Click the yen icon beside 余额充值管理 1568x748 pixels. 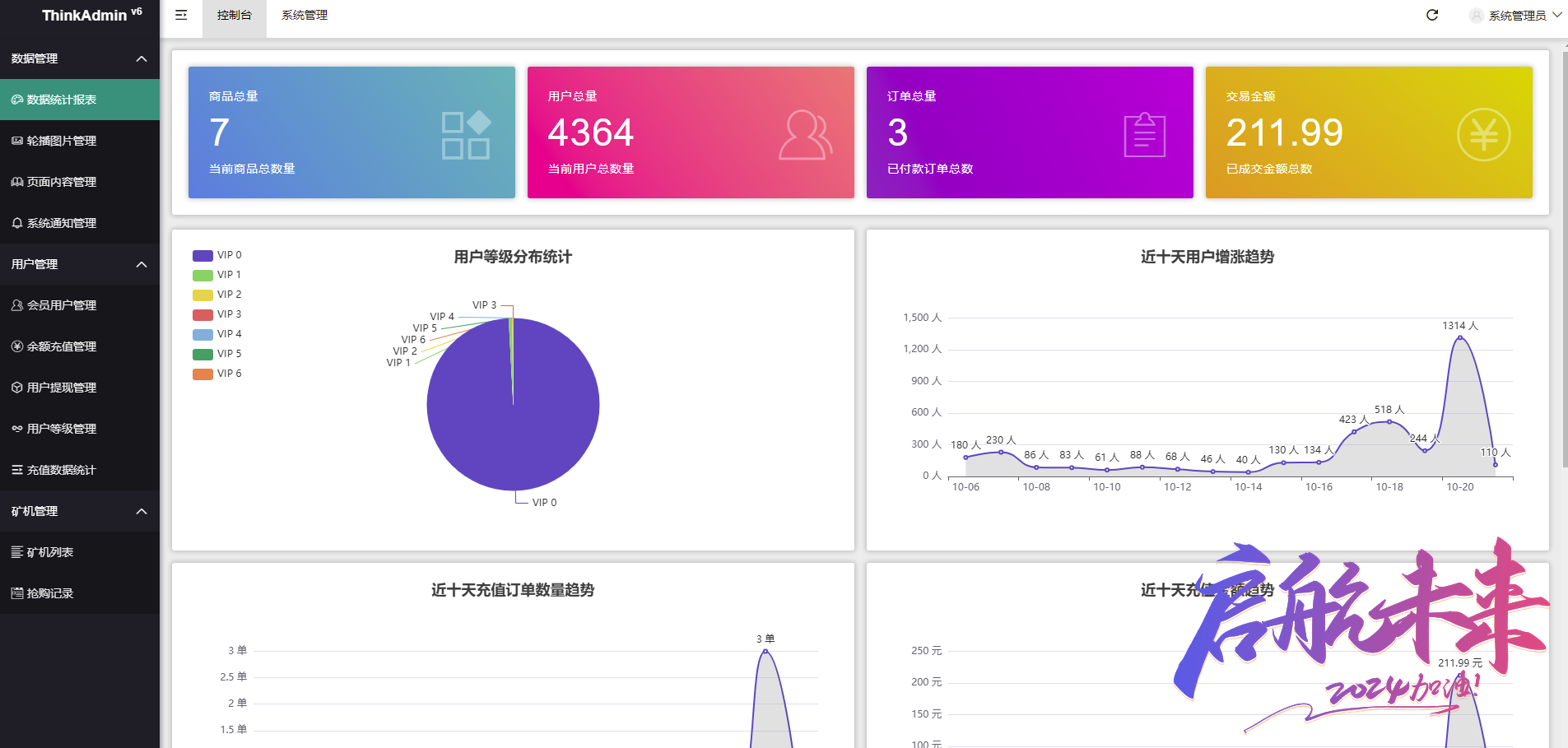click(17, 346)
